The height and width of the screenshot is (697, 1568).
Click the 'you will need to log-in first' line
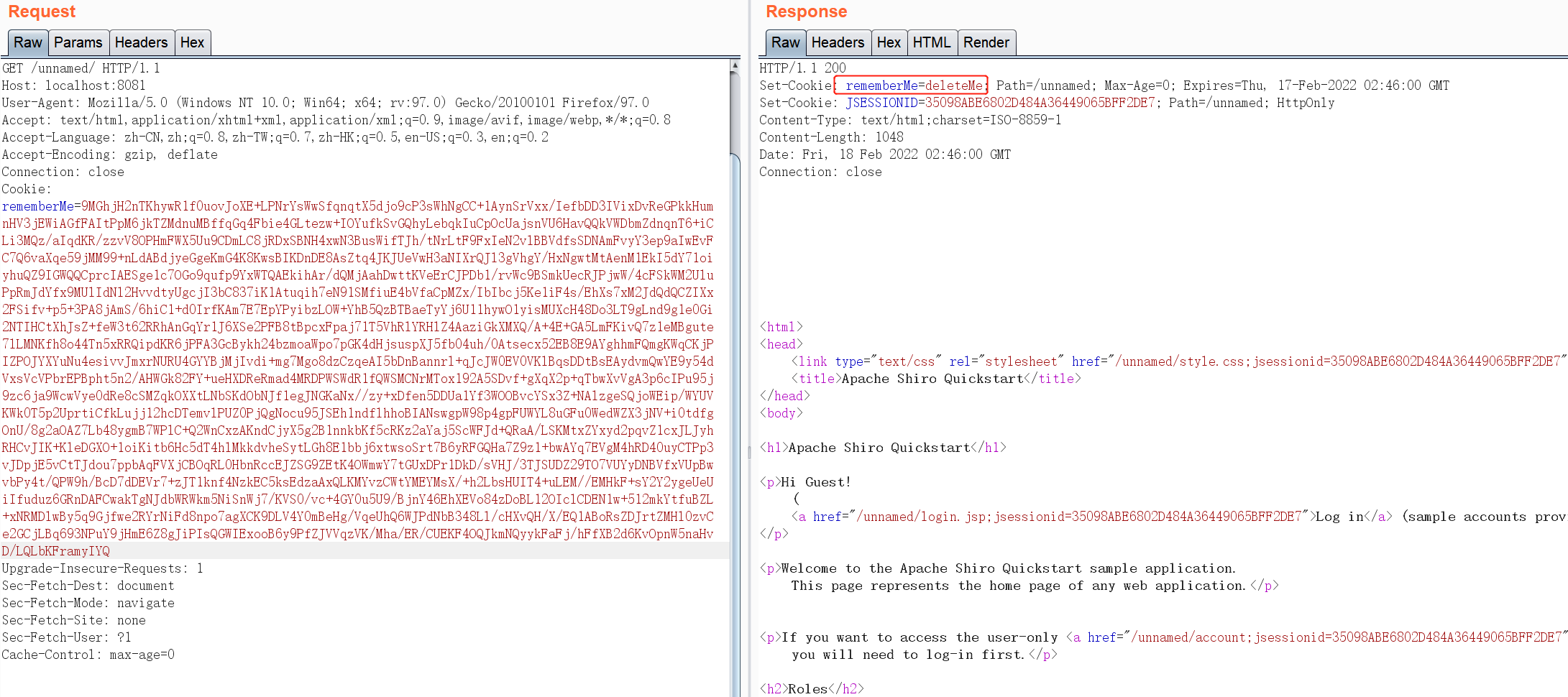[x=925, y=655]
